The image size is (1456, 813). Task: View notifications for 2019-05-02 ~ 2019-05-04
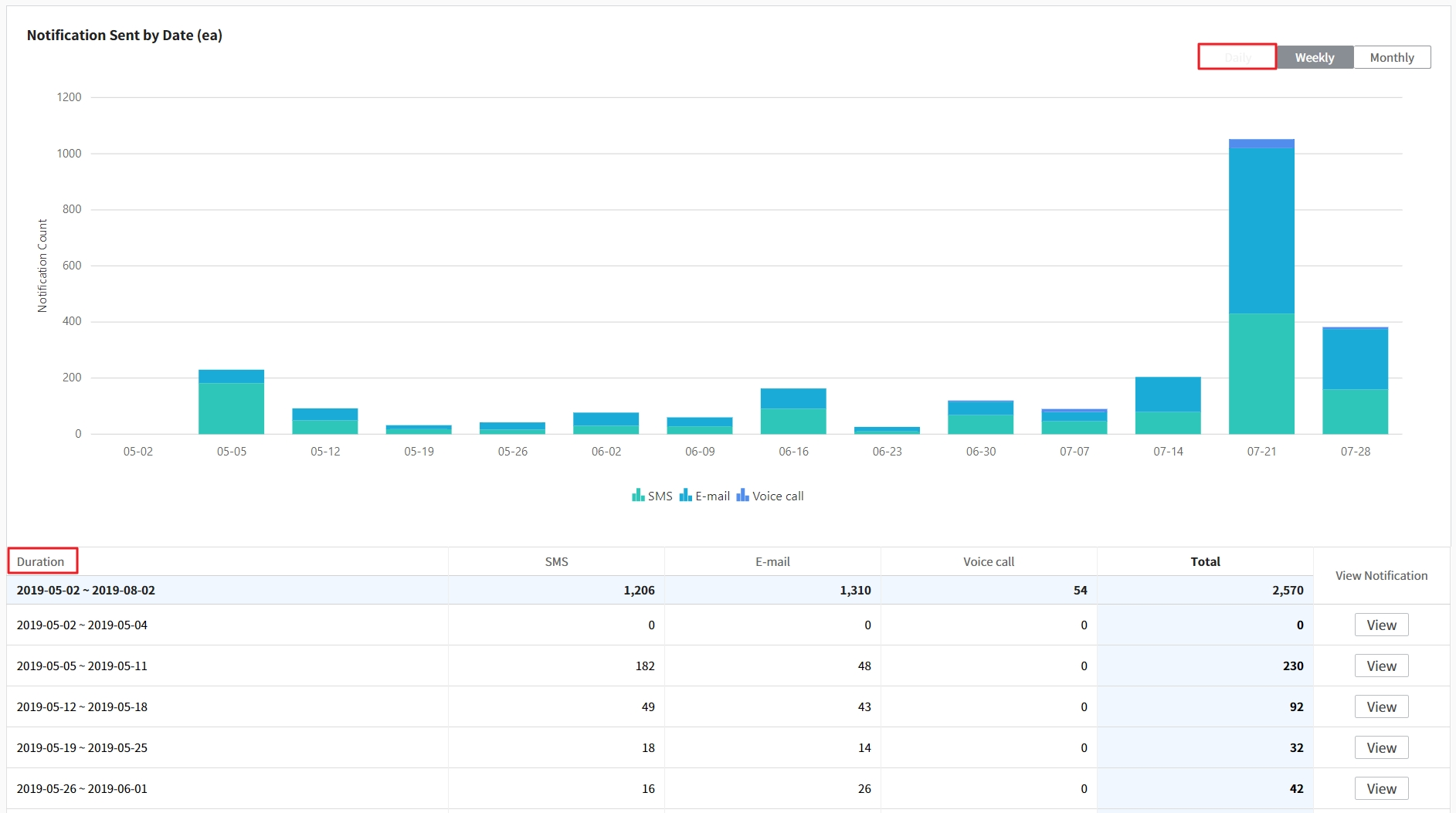coord(1381,625)
